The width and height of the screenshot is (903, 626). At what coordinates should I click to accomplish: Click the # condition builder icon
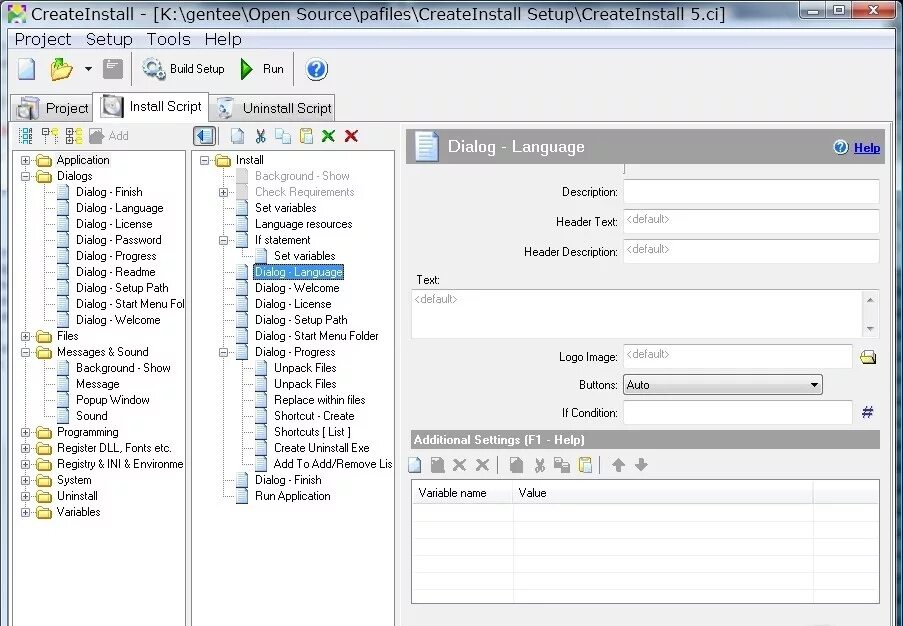pos(867,412)
